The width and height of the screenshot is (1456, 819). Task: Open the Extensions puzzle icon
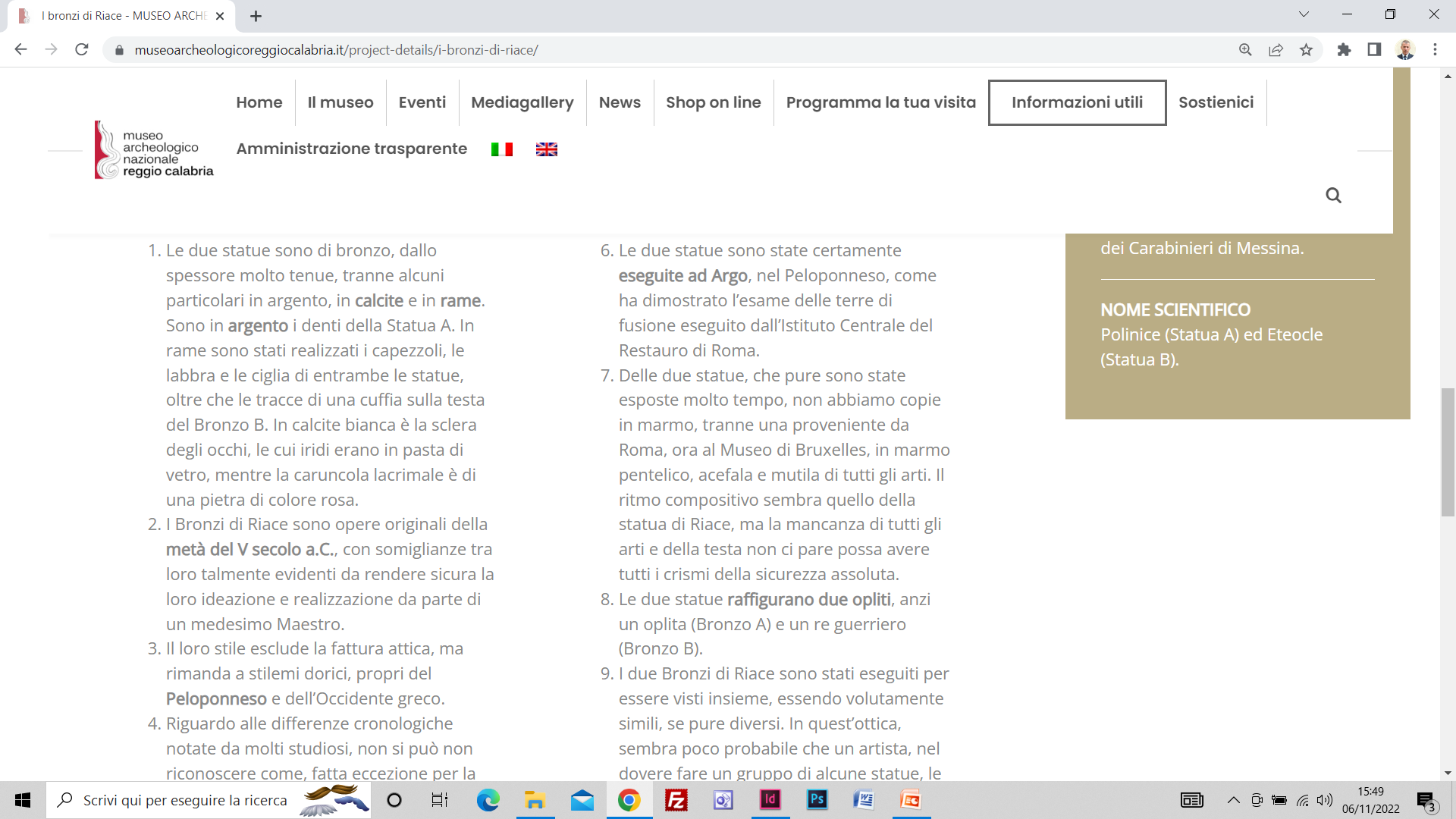click(x=1344, y=50)
